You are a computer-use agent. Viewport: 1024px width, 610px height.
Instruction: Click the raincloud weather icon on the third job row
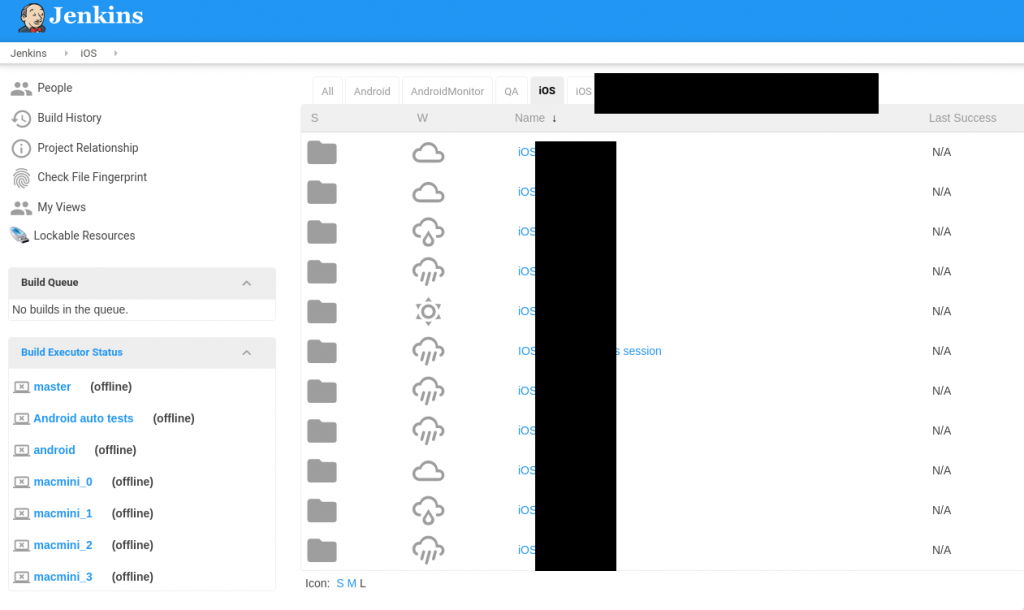(x=428, y=231)
